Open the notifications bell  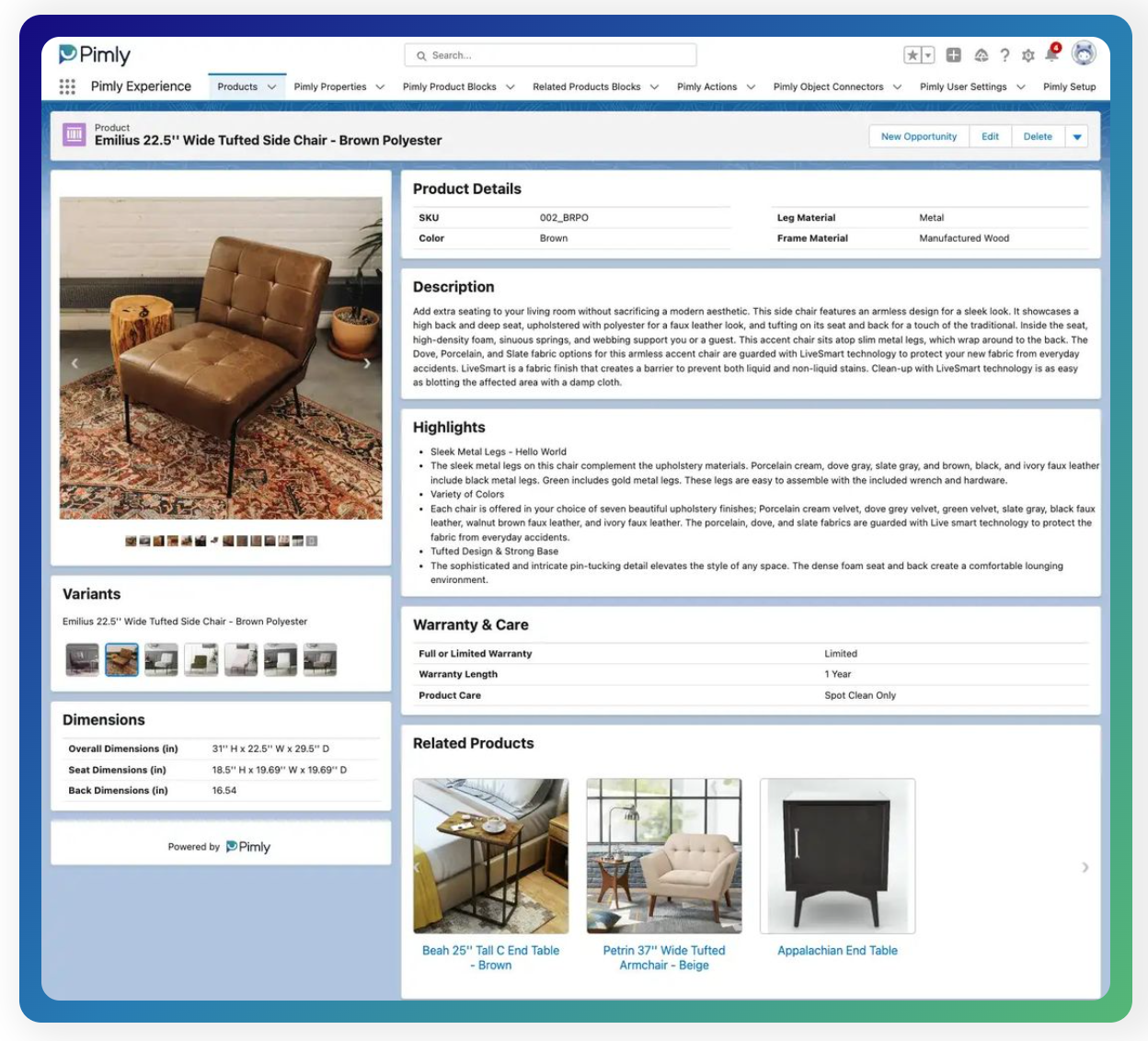[1051, 54]
